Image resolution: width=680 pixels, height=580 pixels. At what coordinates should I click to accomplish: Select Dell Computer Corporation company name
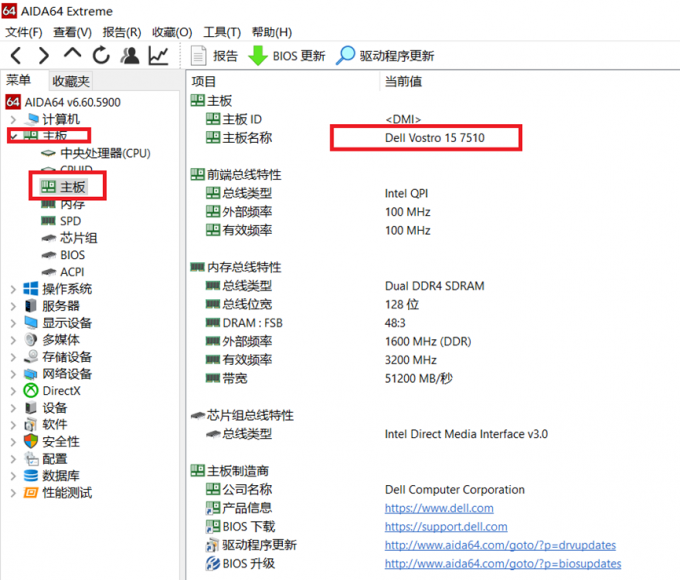(x=454, y=490)
